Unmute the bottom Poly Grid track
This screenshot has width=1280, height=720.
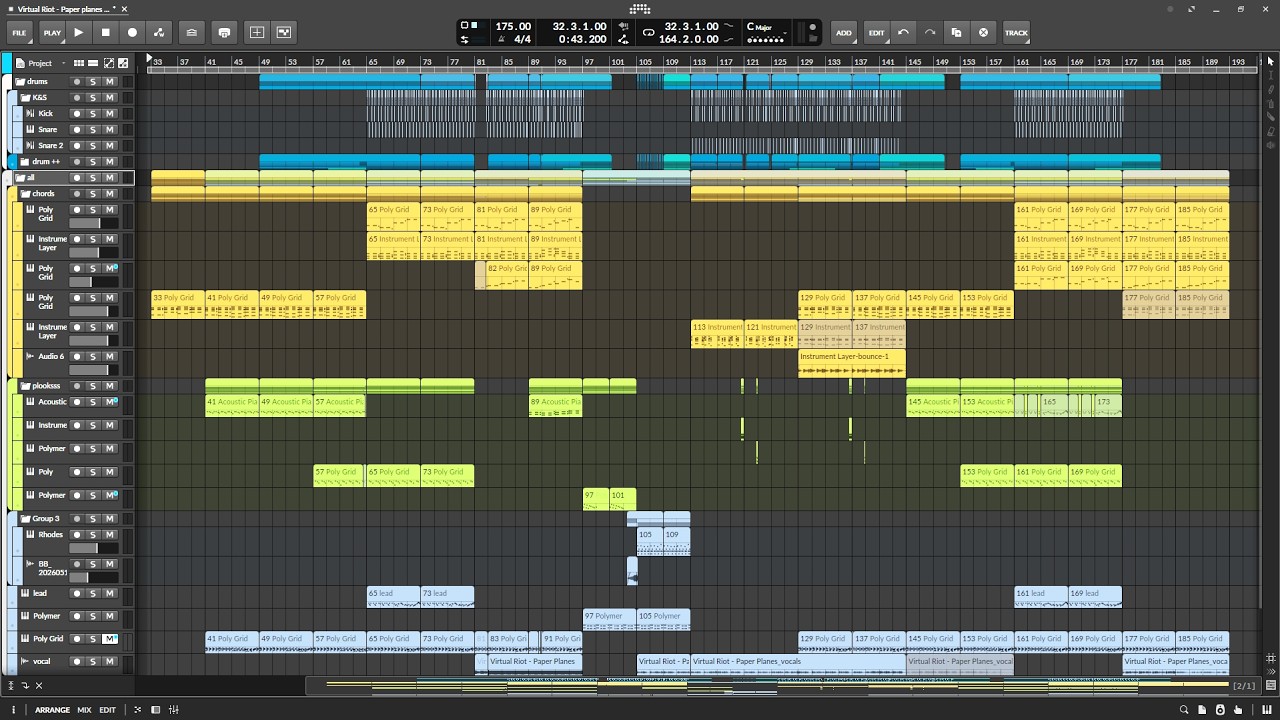point(110,639)
